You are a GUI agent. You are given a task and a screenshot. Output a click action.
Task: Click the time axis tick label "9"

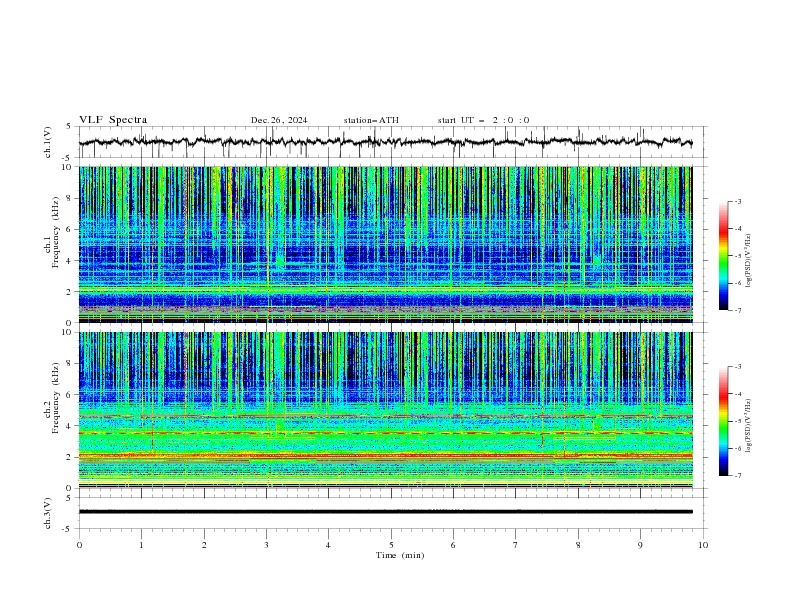pos(640,545)
